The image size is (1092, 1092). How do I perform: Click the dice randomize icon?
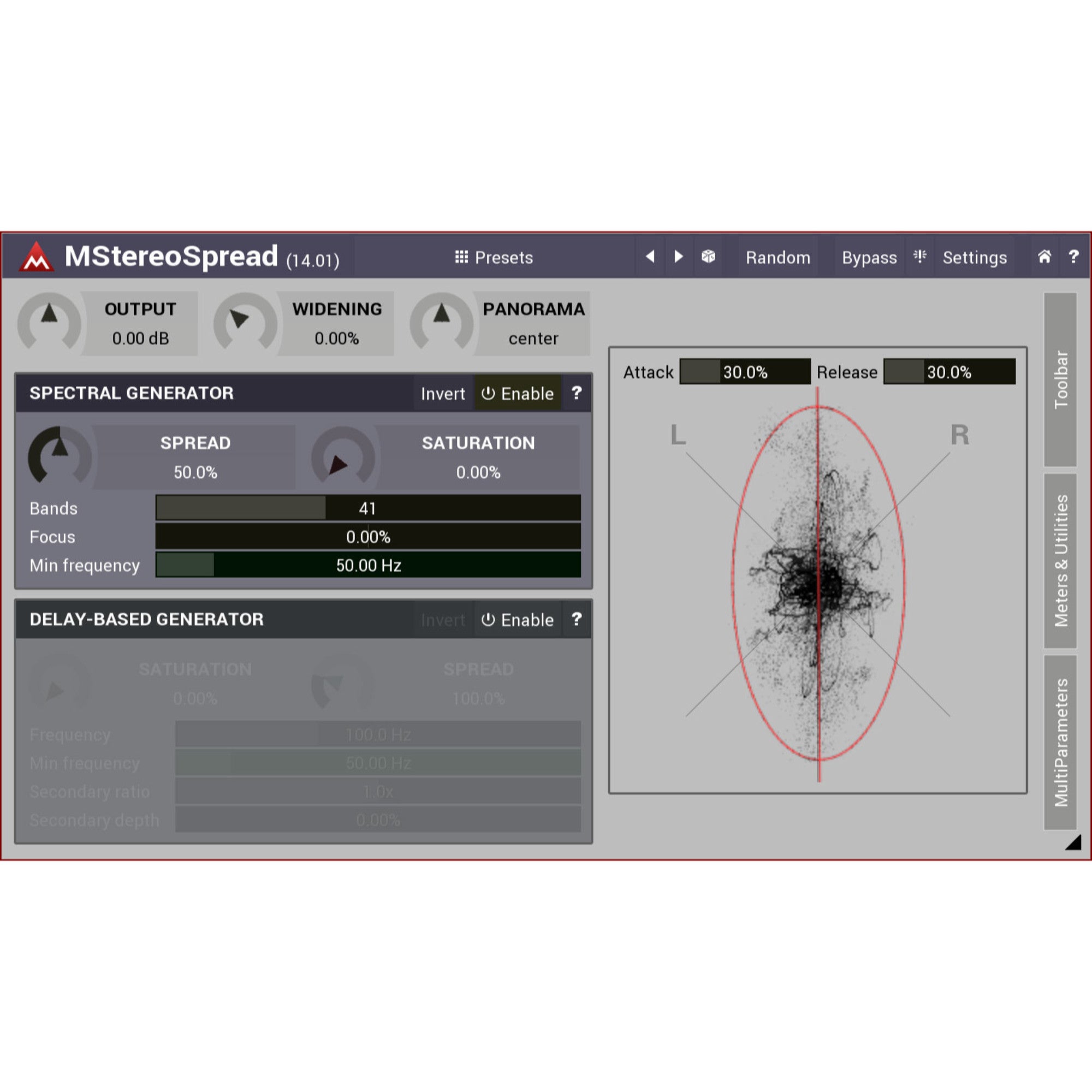(708, 257)
